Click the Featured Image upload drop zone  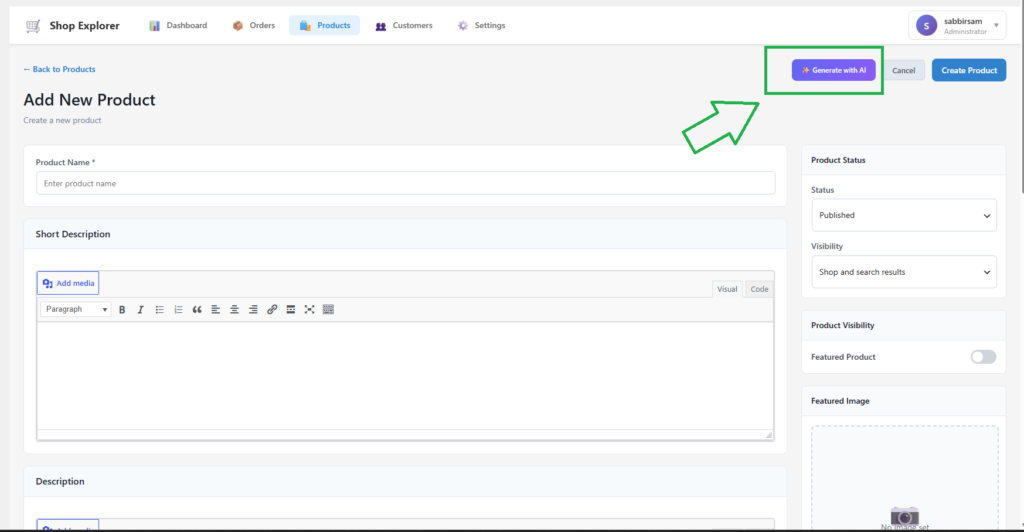point(904,478)
